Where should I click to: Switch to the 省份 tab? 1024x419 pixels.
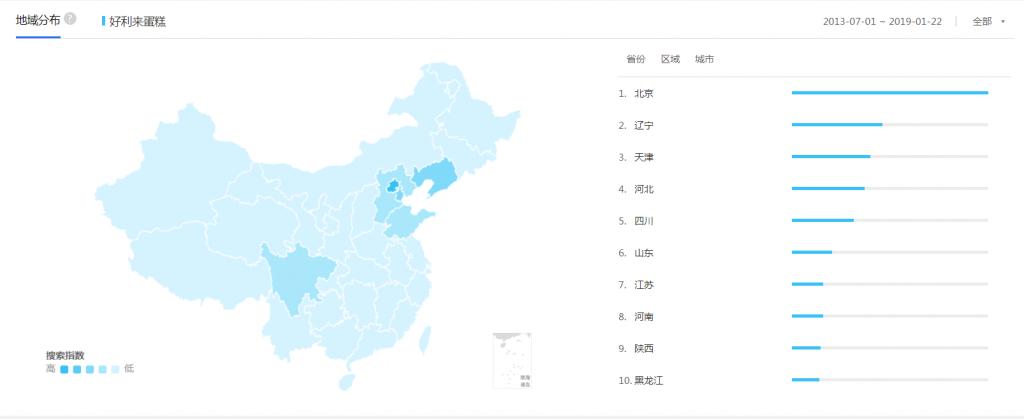[x=636, y=59]
